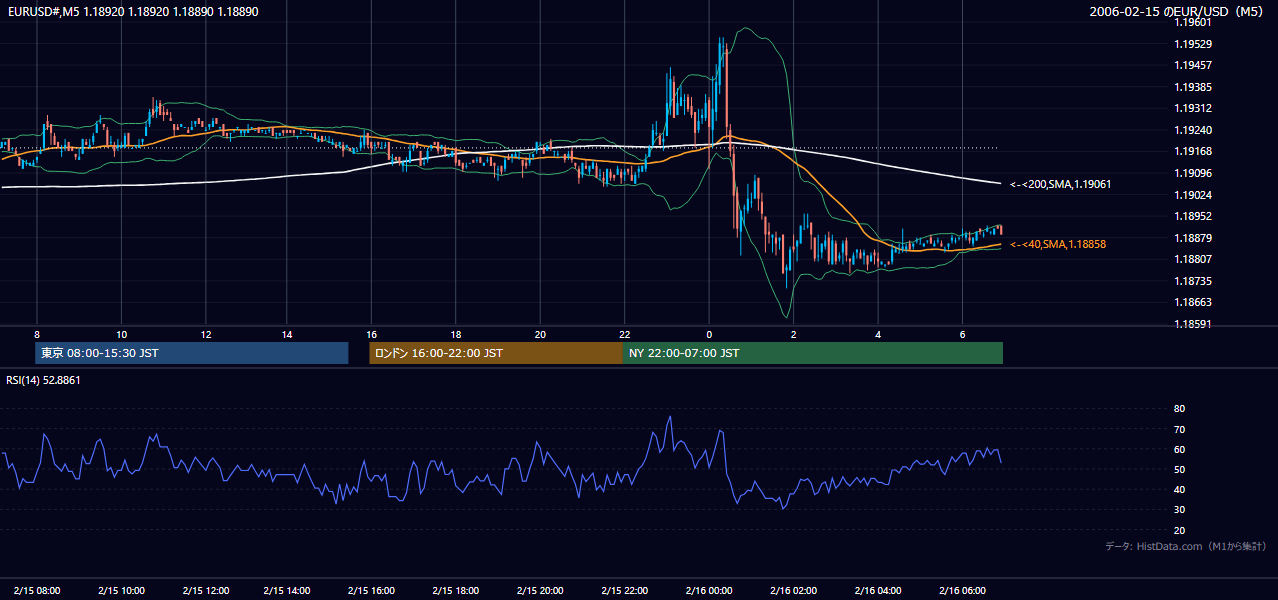1278x600 pixels.
Task: Click the 1.18879 price axis label
Action: point(1192,237)
